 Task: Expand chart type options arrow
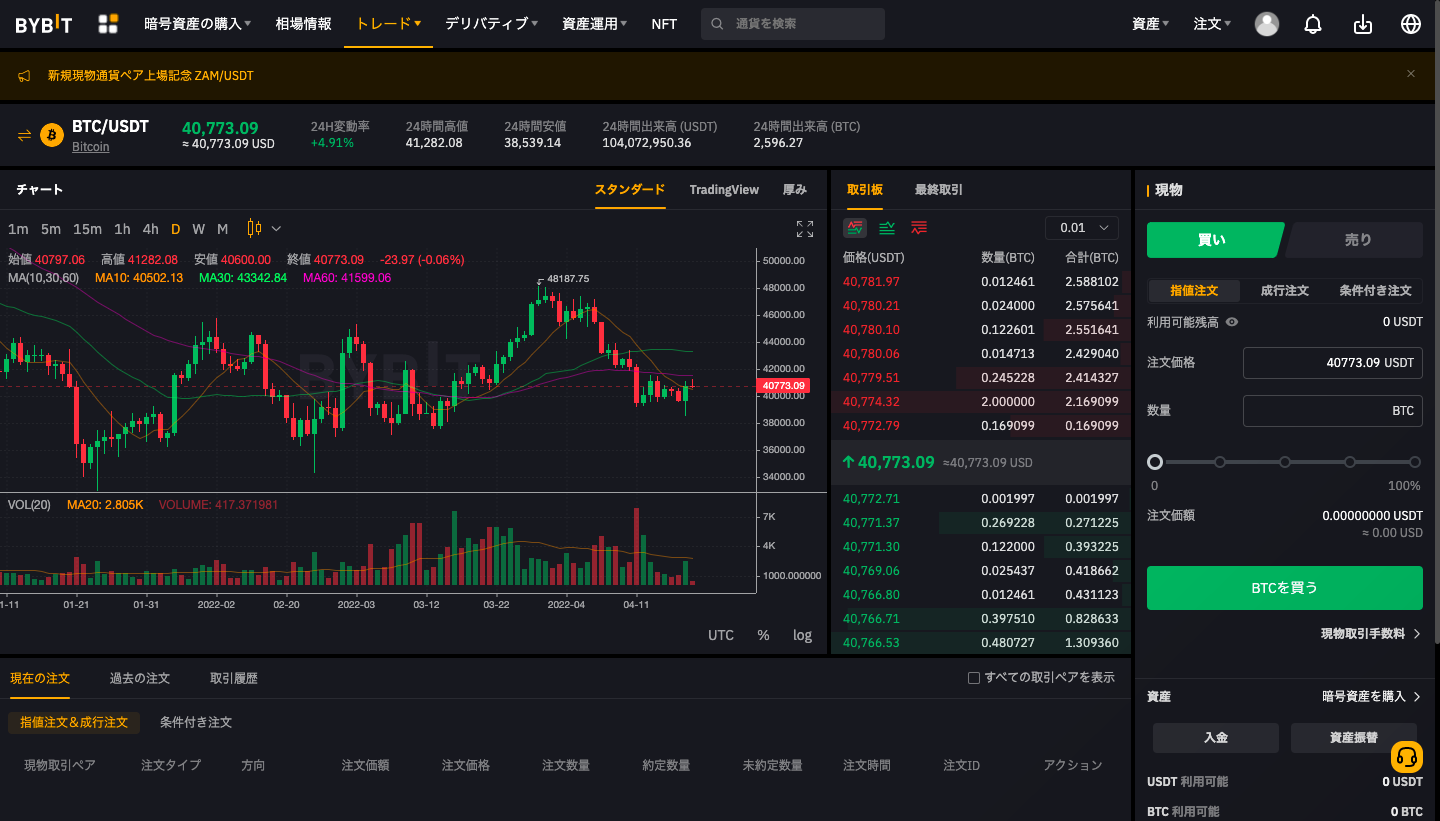click(276, 229)
